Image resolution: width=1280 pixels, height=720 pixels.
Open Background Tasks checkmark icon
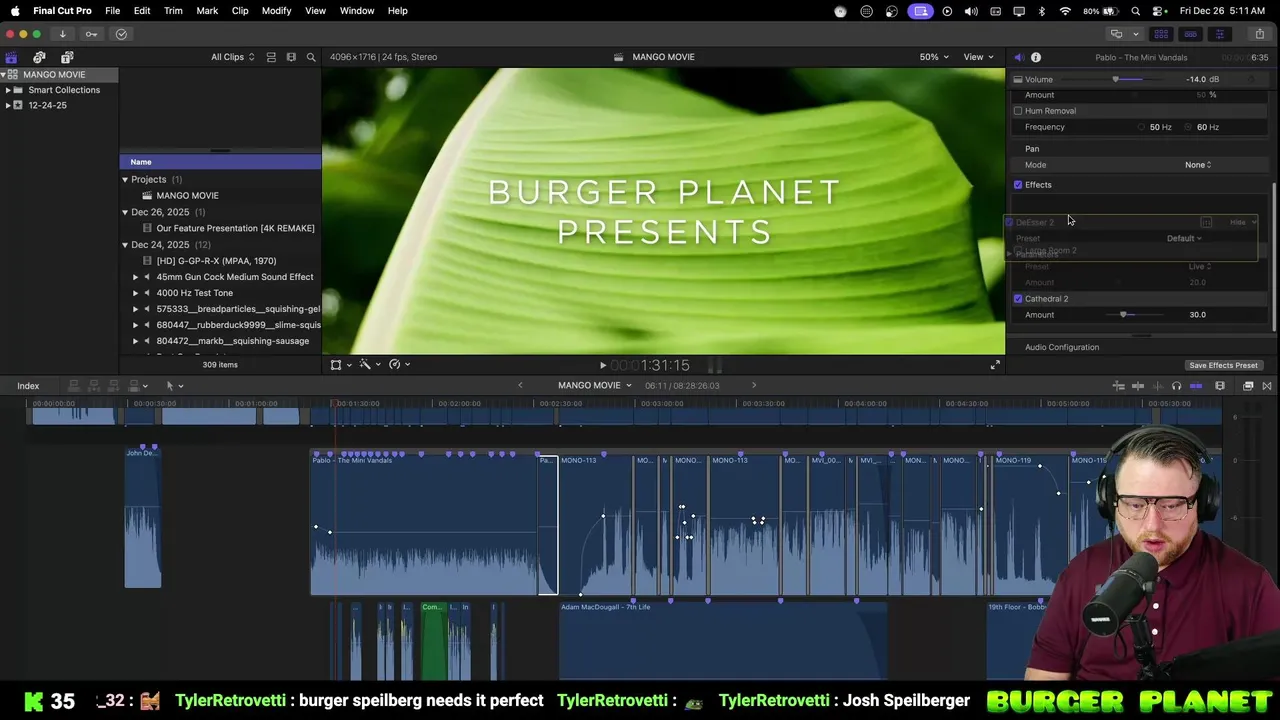tap(121, 34)
